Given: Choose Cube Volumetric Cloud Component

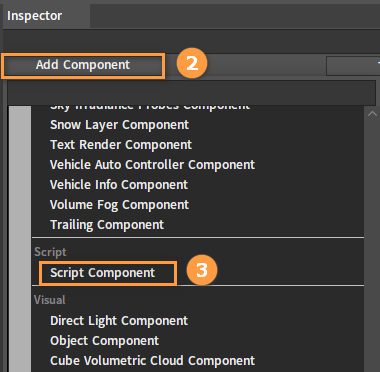Looking at the screenshot, I should click(x=152, y=361).
